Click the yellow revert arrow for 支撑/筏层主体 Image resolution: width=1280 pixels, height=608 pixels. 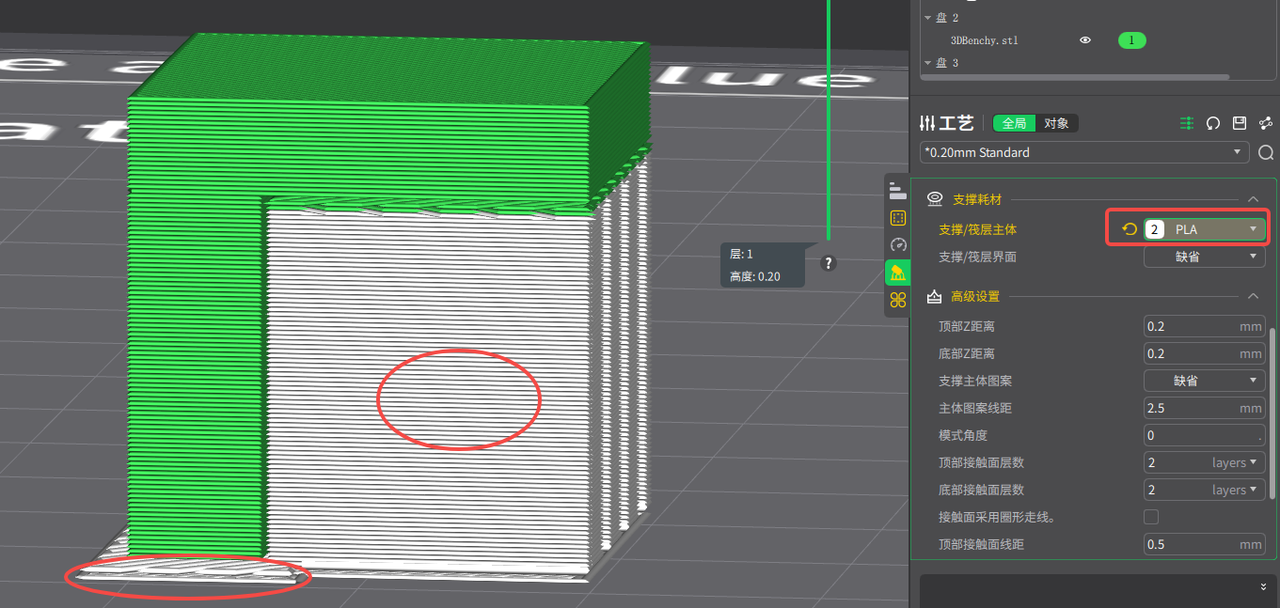coord(1129,229)
